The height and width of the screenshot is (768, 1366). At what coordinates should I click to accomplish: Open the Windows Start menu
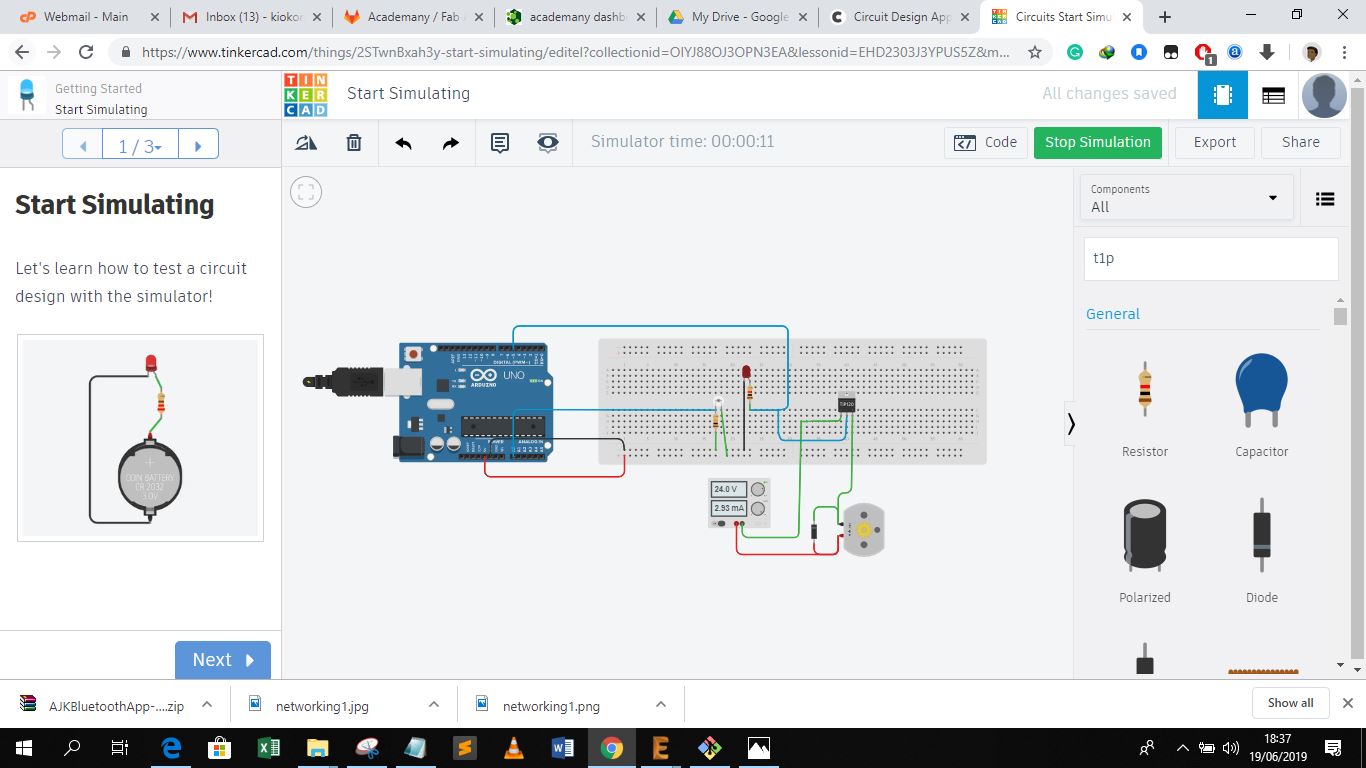click(x=24, y=747)
